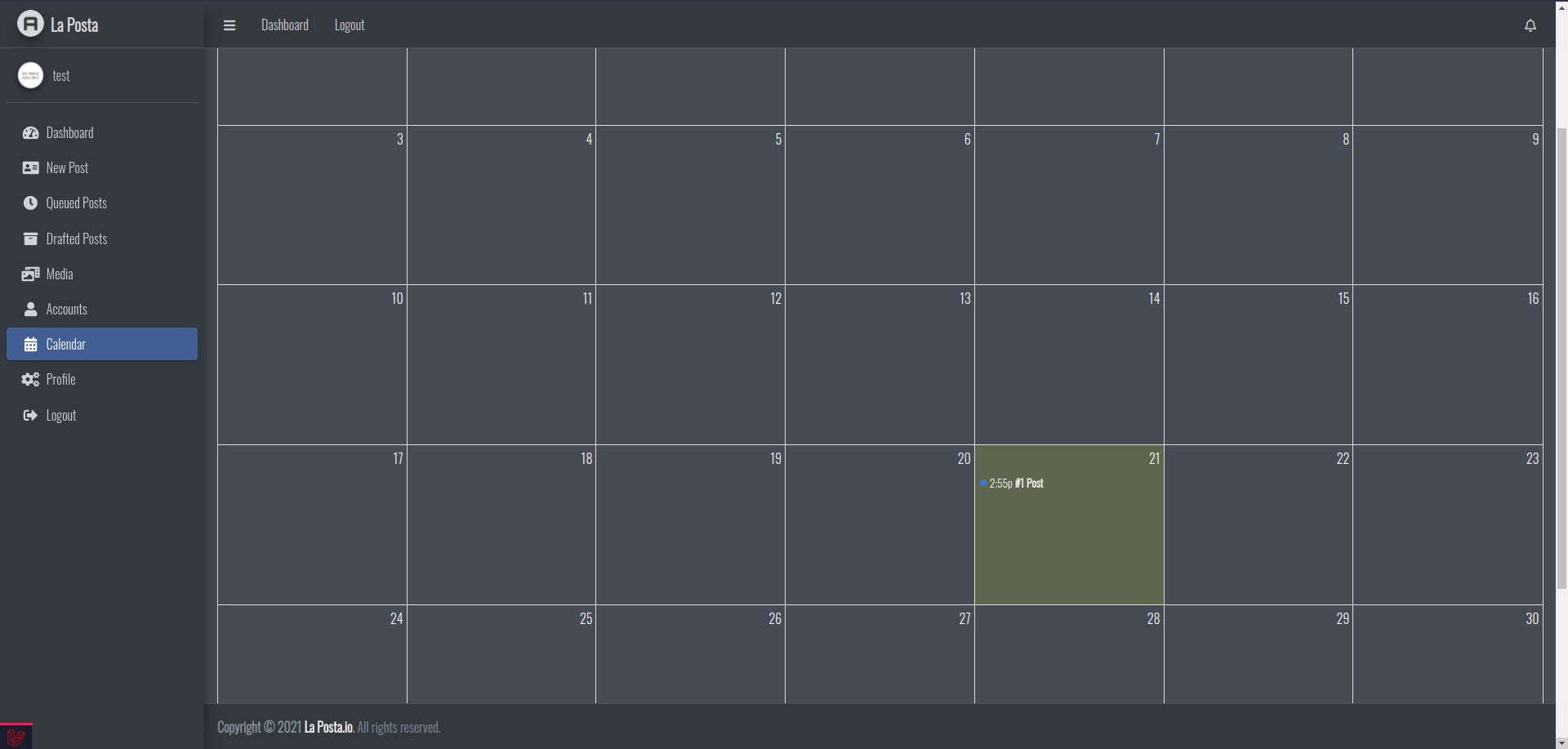The width and height of the screenshot is (1568, 749).
Task: Select day 7 on the calendar
Action: [1157, 139]
